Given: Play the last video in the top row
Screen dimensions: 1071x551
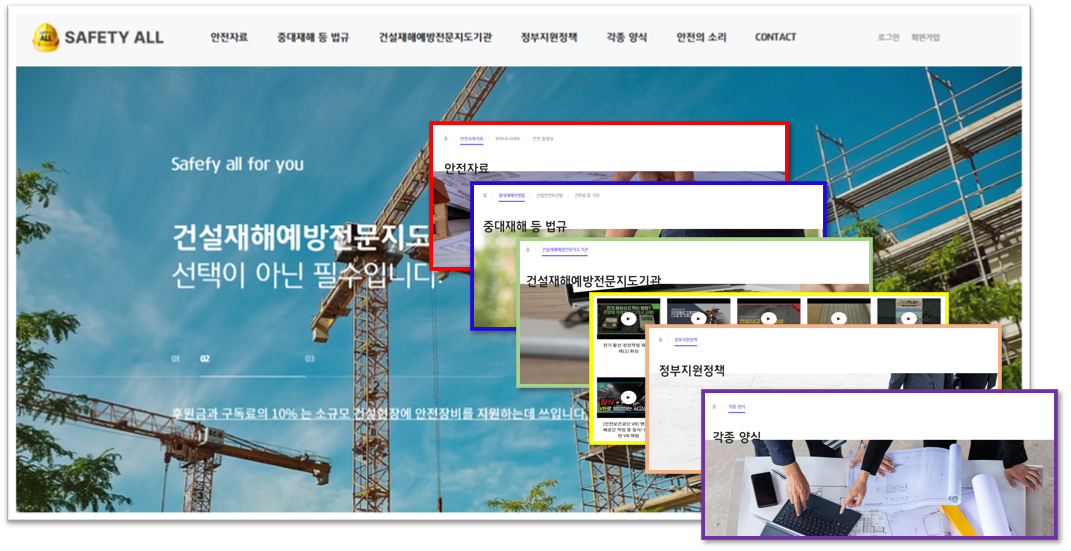Looking at the screenshot, I should click(x=908, y=319).
